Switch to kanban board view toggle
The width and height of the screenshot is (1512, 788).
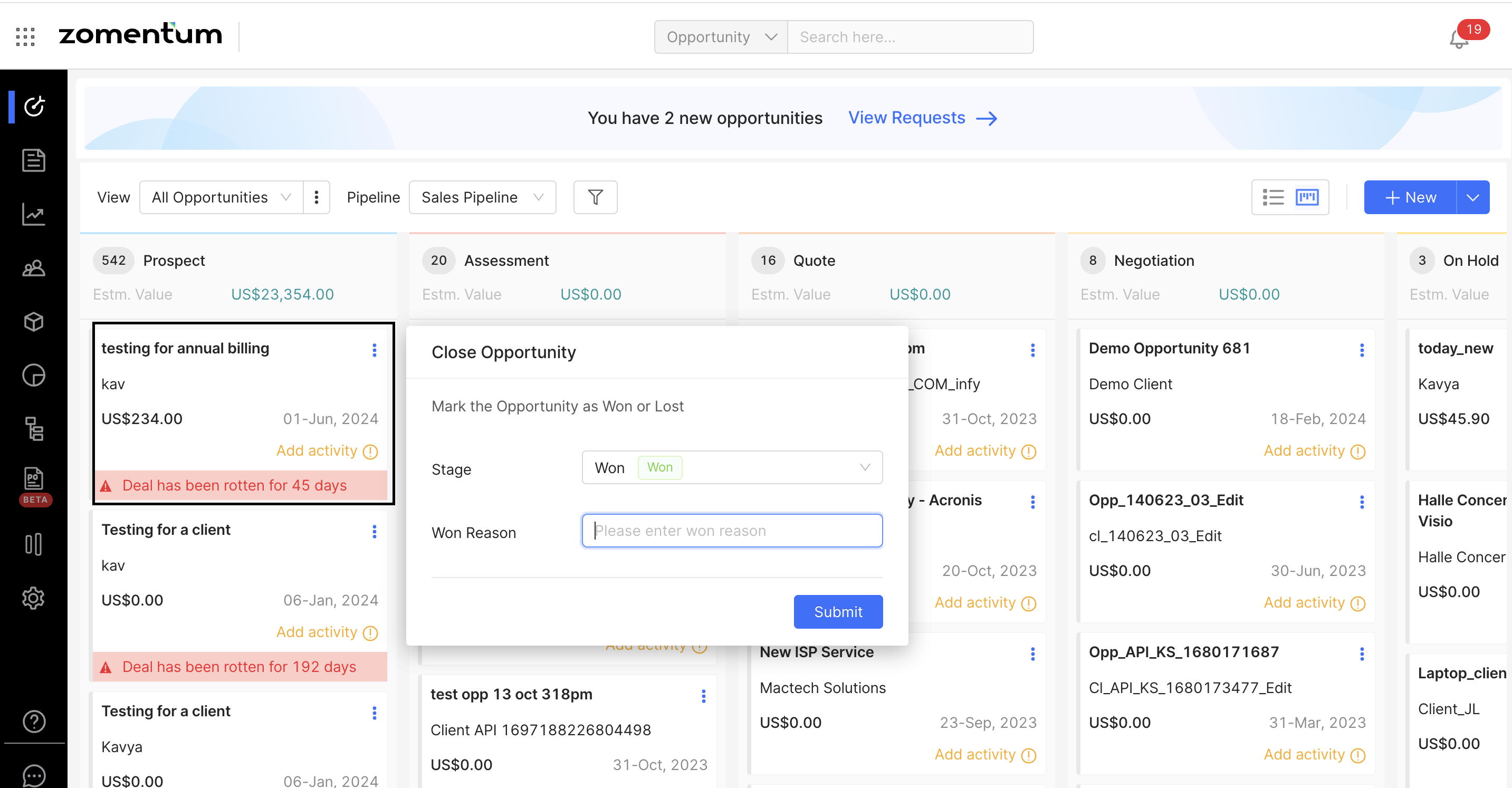(x=1307, y=197)
